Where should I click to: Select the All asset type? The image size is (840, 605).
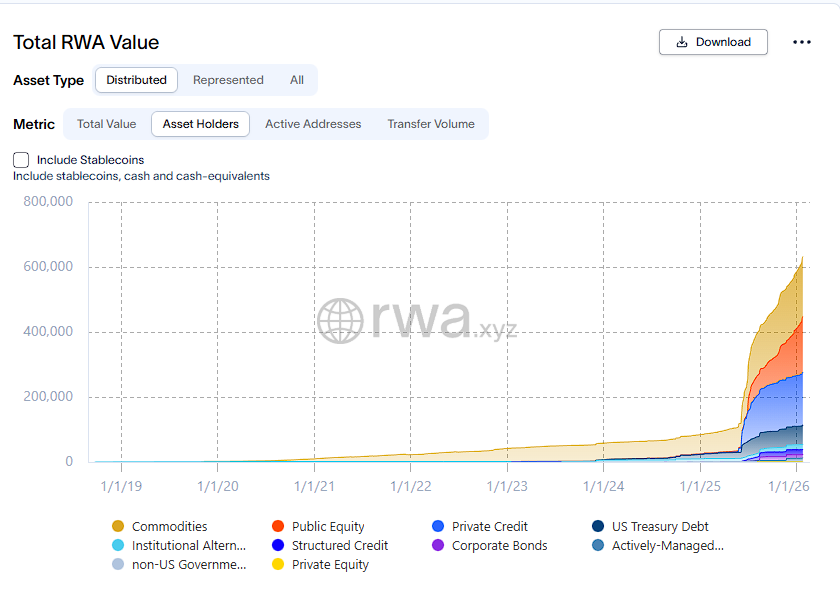pos(297,80)
